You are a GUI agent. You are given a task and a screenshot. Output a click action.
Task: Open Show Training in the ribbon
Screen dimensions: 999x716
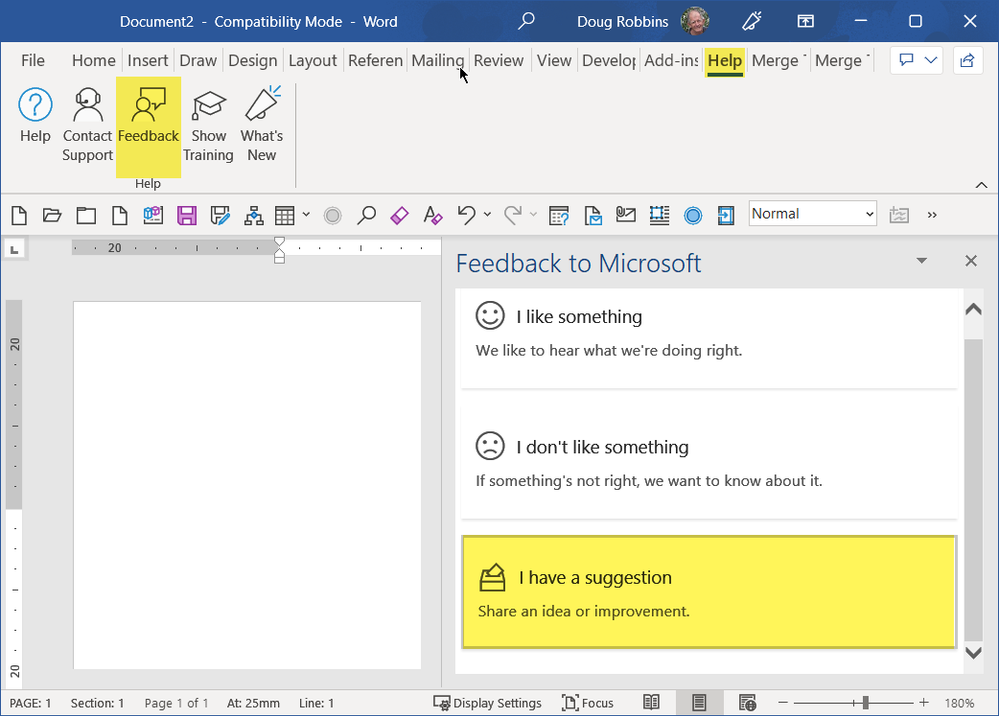click(208, 126)
